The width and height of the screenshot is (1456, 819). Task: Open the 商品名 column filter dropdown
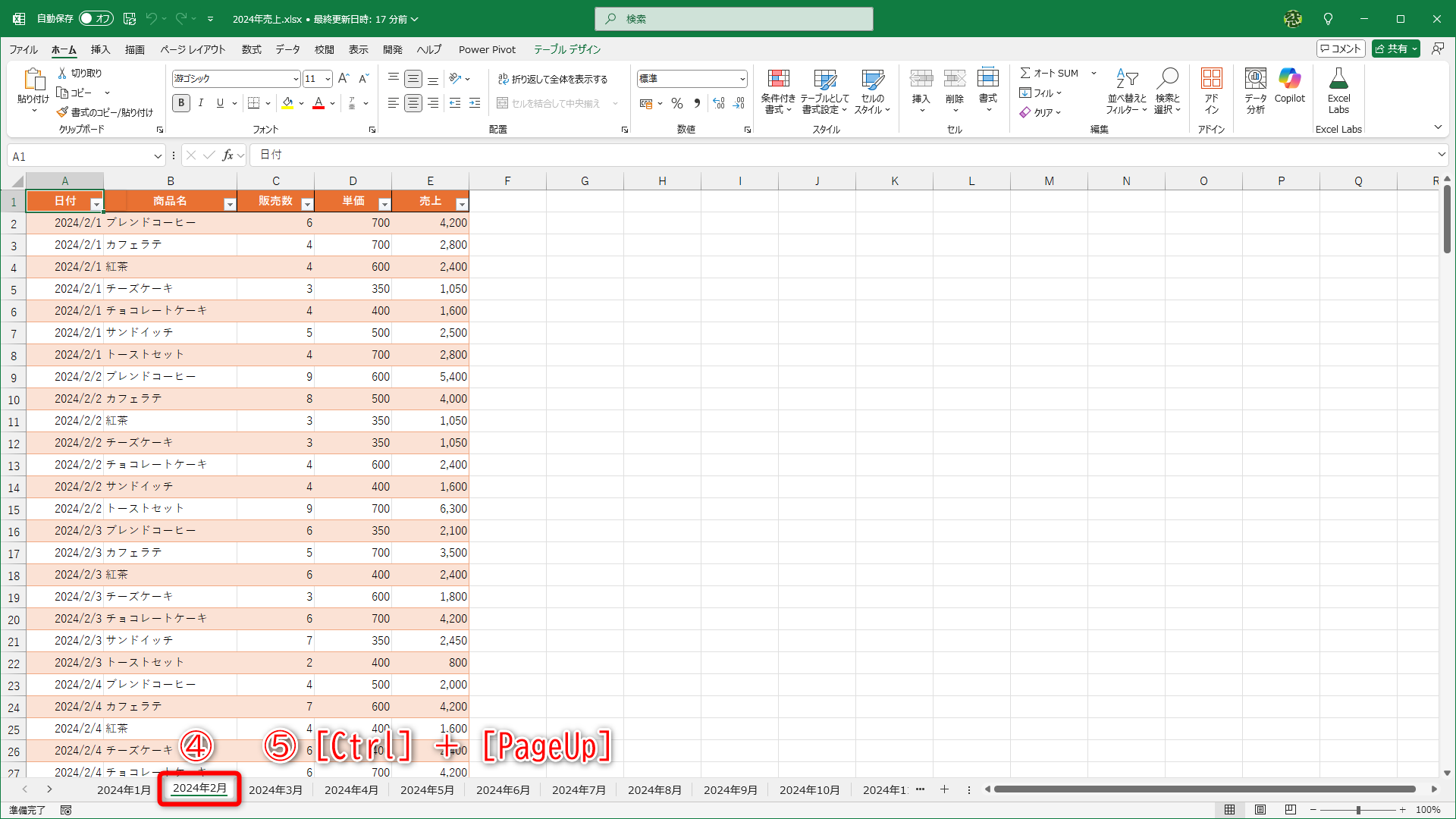[229, 203]
